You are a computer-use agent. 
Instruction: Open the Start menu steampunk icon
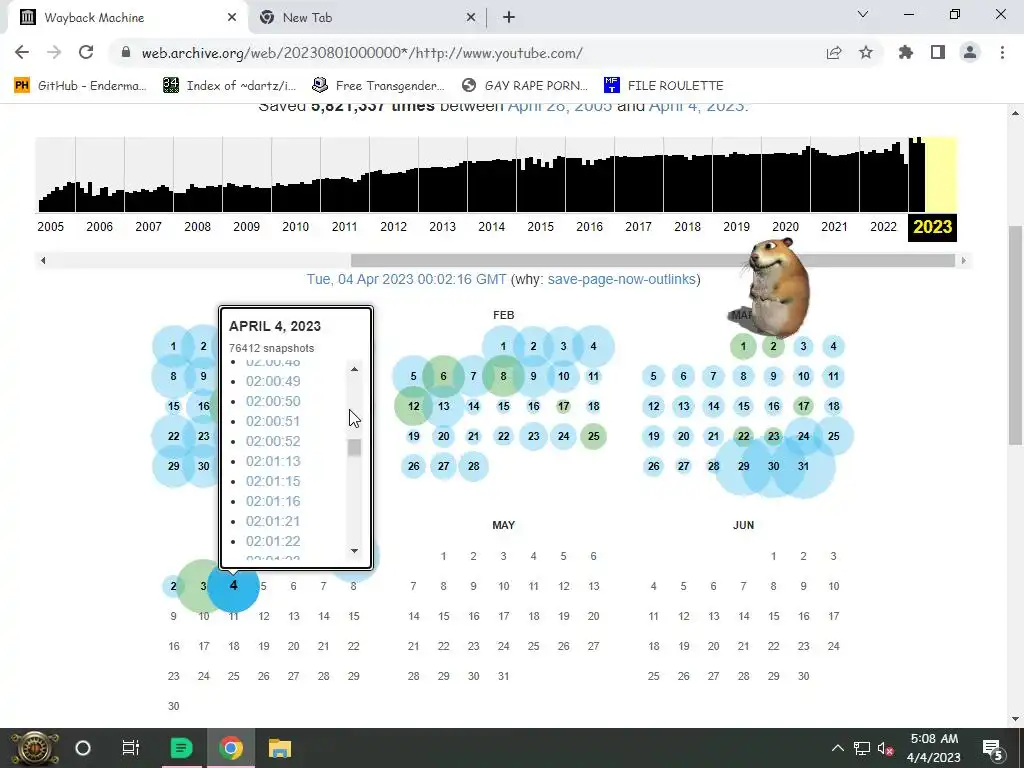pos(34,748)
